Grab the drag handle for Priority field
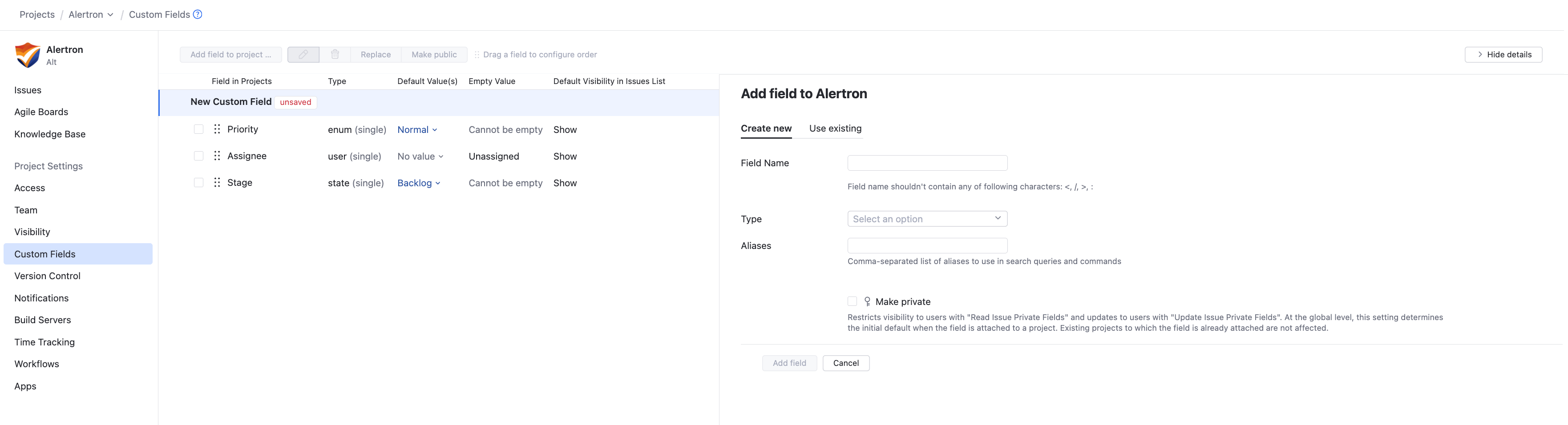 [x=217, y=129]
